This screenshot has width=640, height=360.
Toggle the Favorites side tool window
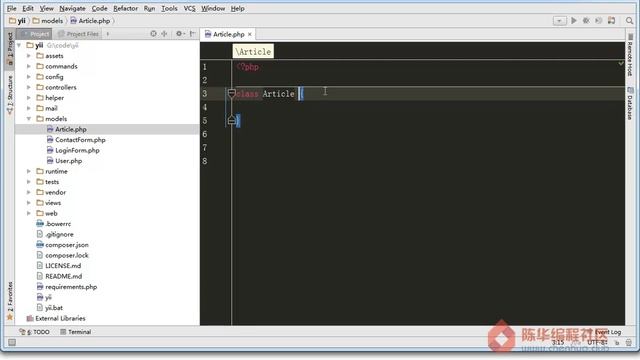coord(10,301)
